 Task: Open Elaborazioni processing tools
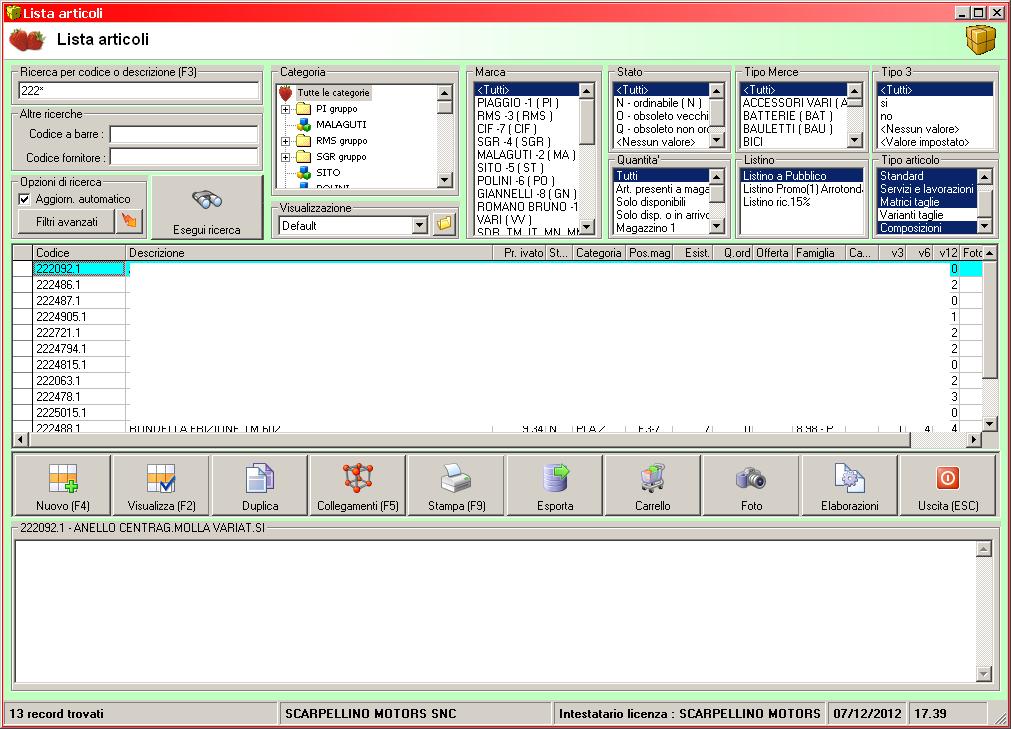849,485
